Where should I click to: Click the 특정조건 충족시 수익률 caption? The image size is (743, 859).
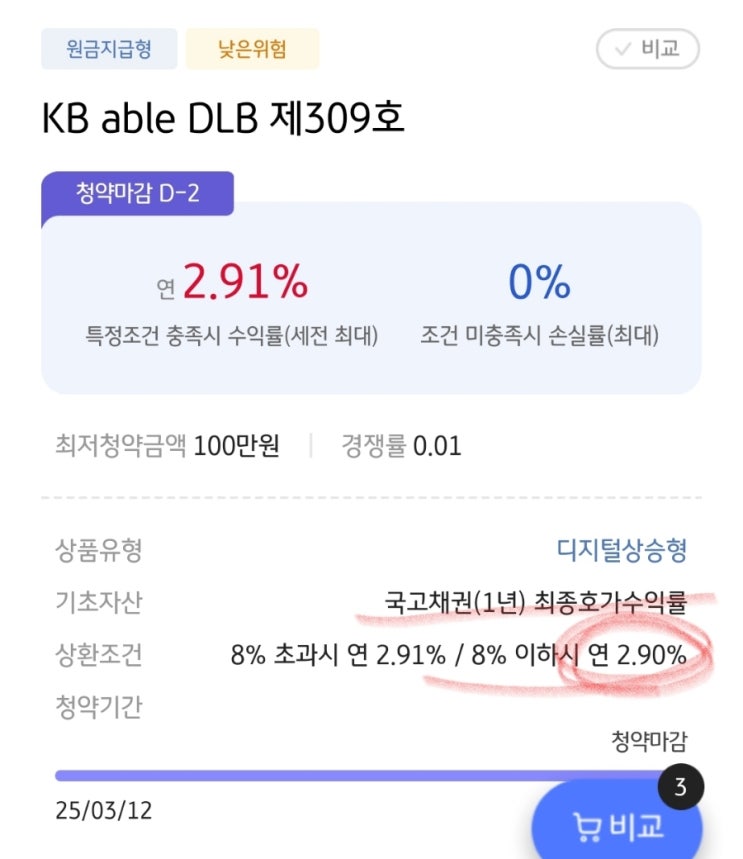click(x=232, y=337)
